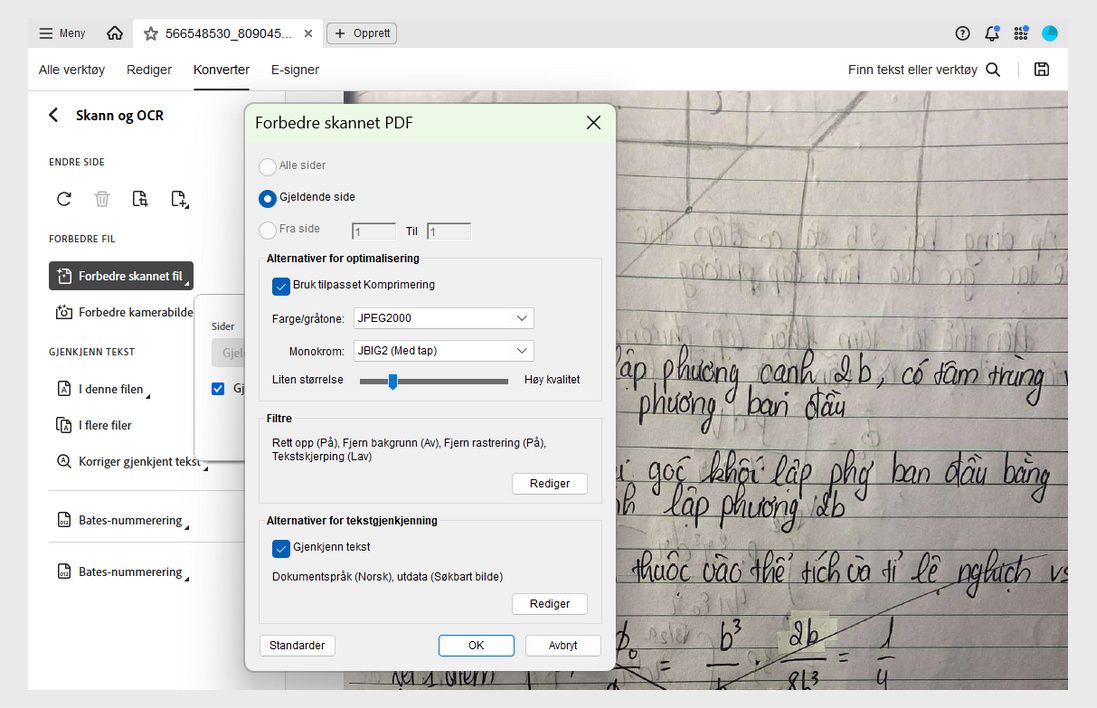1097x708 pixels.
Task: Disable the Gjenkjenn tekst checkbox
Action: [281, 548]
